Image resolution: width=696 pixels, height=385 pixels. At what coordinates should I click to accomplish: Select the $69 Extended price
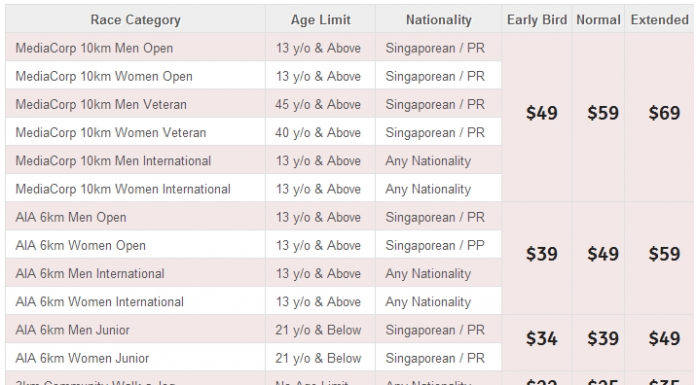[x=664, y=113]
